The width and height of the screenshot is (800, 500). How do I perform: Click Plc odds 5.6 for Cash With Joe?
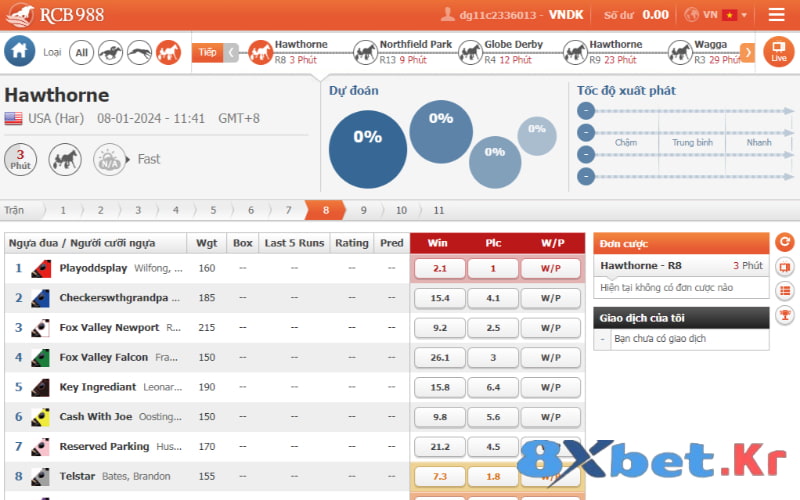pos(492,417)
